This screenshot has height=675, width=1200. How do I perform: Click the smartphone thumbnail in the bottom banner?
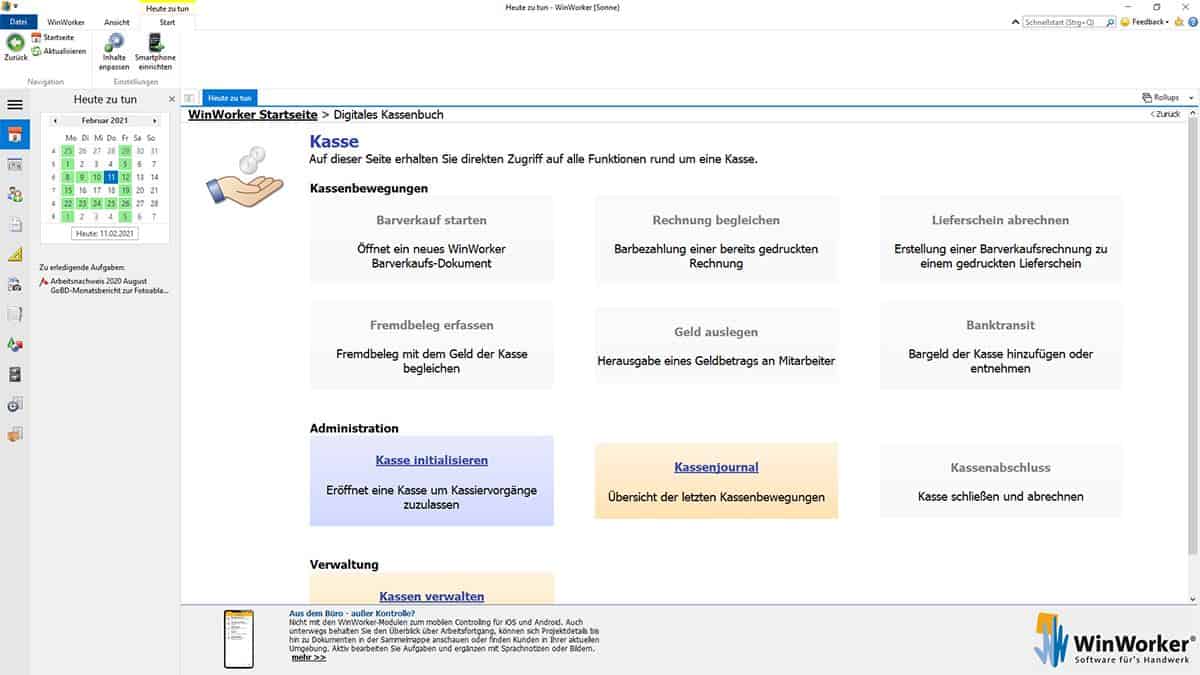coord(238,639)
